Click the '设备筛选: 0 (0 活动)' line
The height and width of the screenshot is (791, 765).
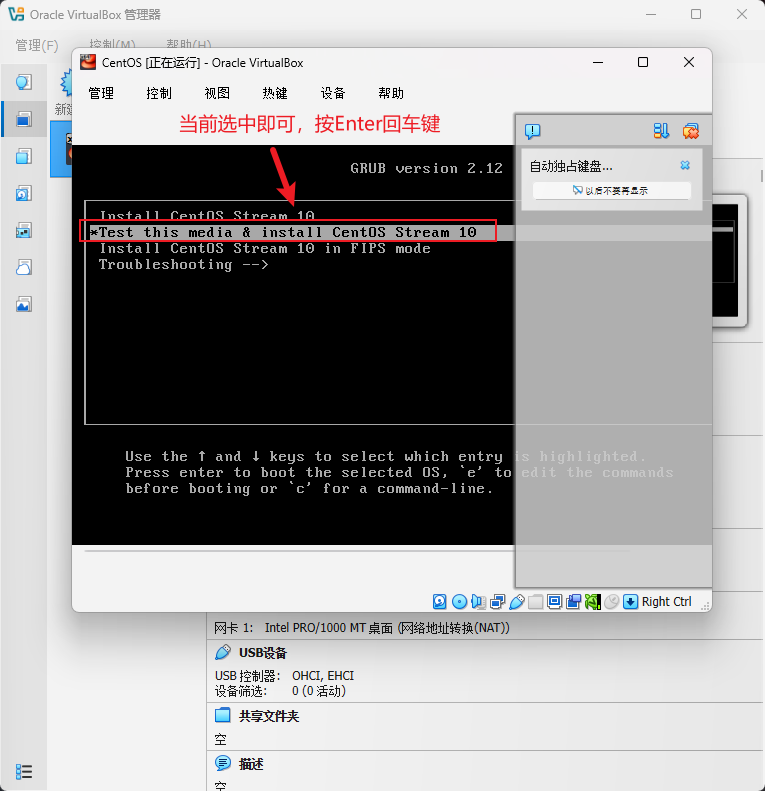(280, 691)
